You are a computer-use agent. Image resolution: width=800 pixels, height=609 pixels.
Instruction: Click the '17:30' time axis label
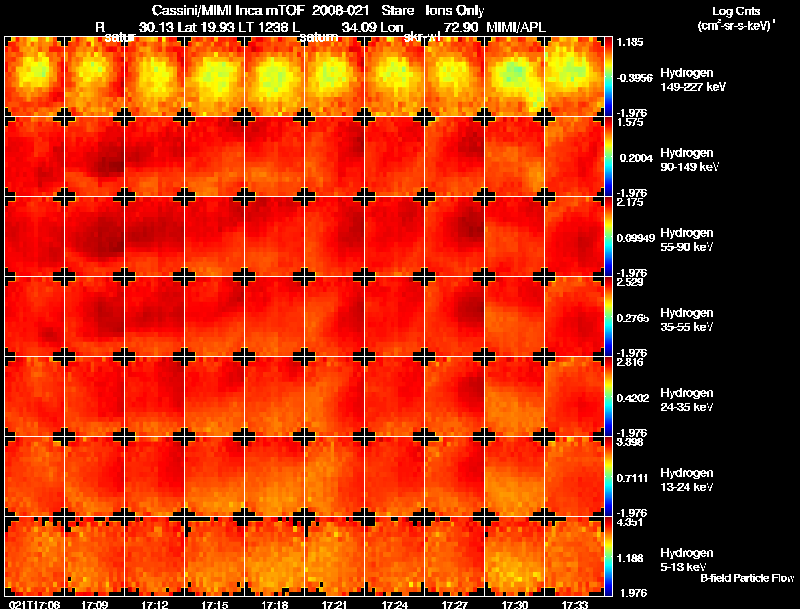[x=514, y=604]
